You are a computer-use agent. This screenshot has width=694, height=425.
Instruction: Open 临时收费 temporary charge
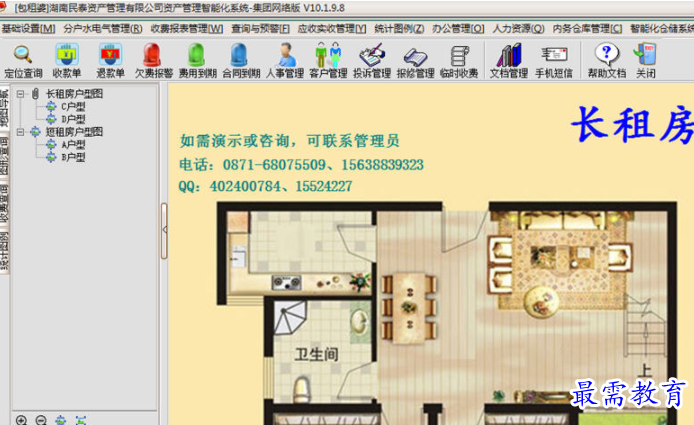click(459, 61)
